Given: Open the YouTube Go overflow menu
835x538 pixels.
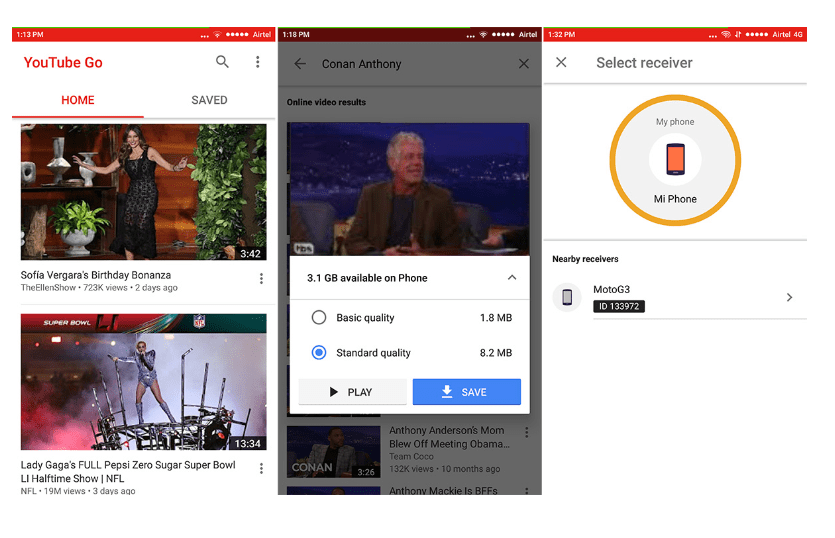Looking at the screenshot, I should tap(258, 62).
